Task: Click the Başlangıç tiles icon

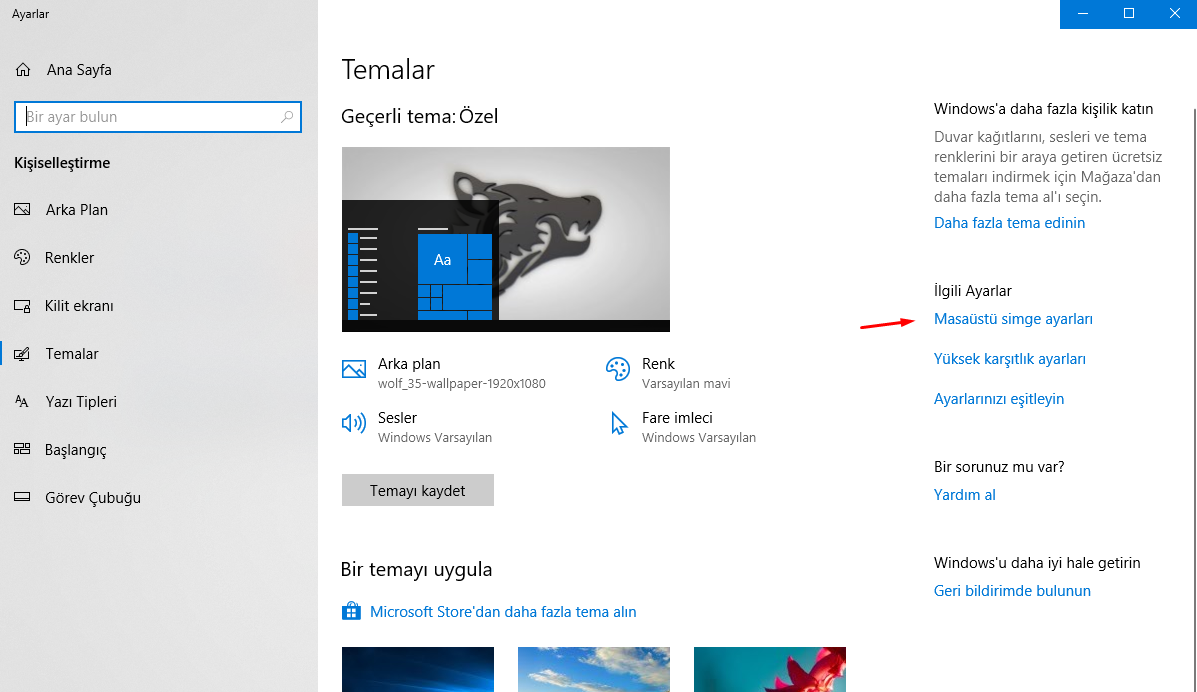Action: pyautogui.click(x=22, y=449)
